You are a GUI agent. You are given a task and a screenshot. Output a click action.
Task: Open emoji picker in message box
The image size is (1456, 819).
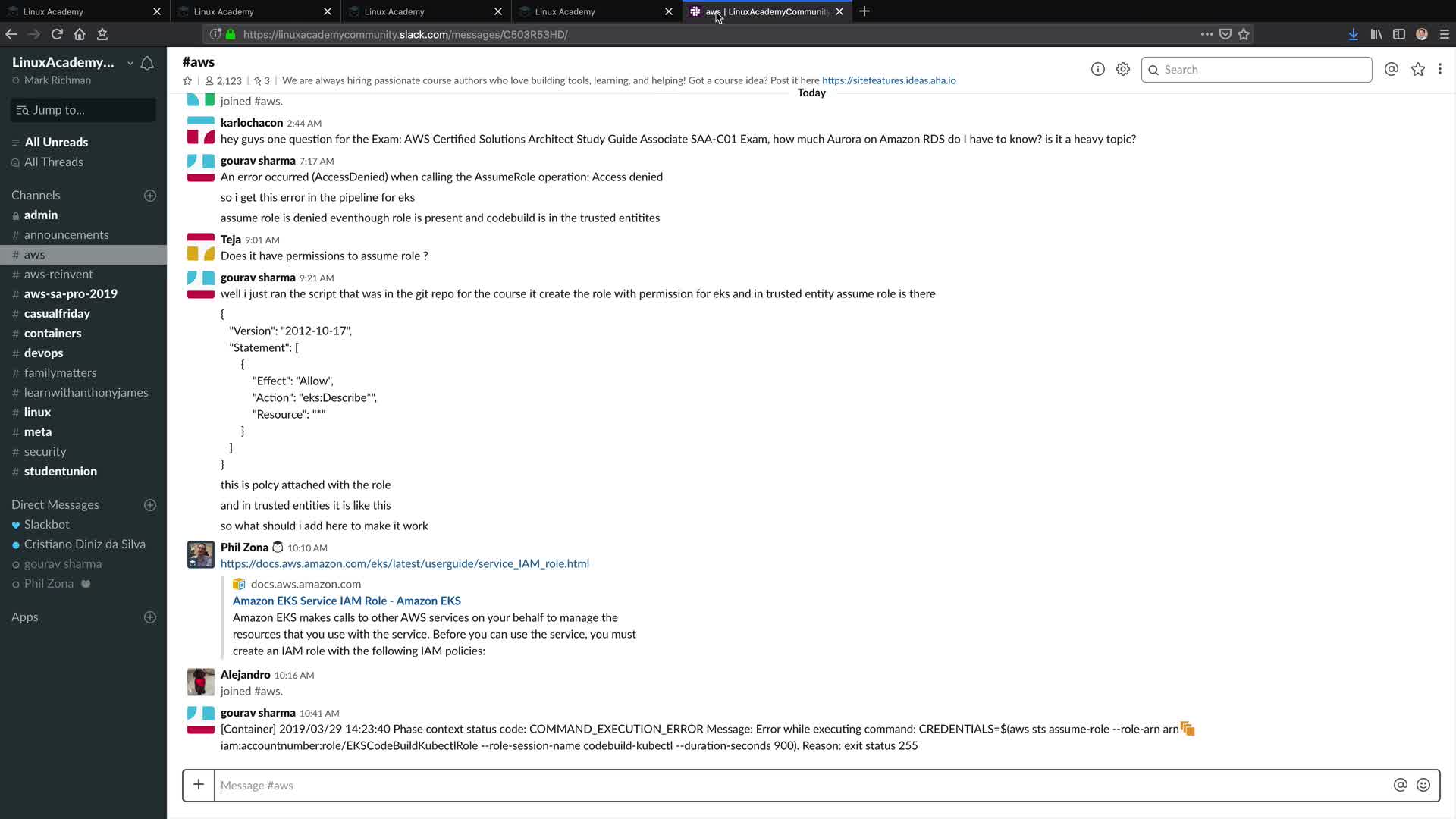[1423, 785]
